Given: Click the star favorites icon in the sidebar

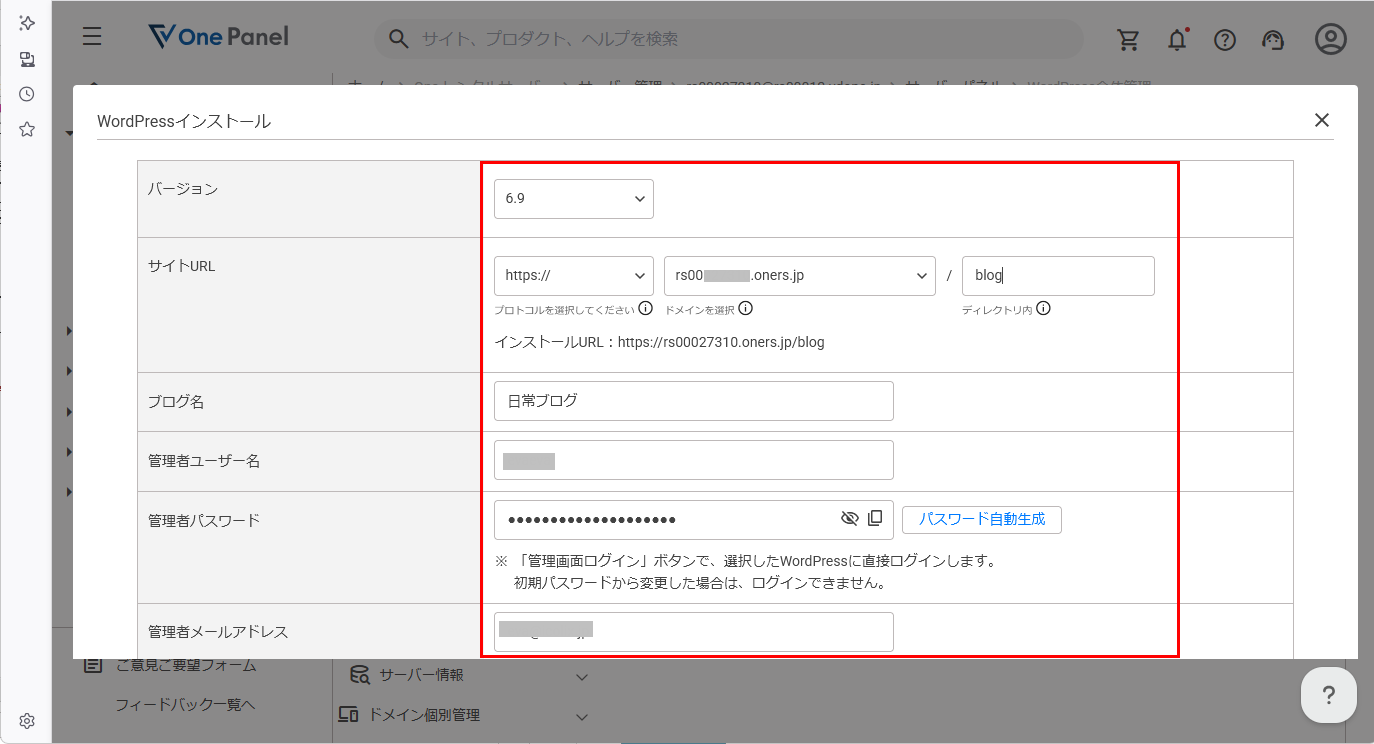Looking at the screenshot, I should (x=26, y=129).
